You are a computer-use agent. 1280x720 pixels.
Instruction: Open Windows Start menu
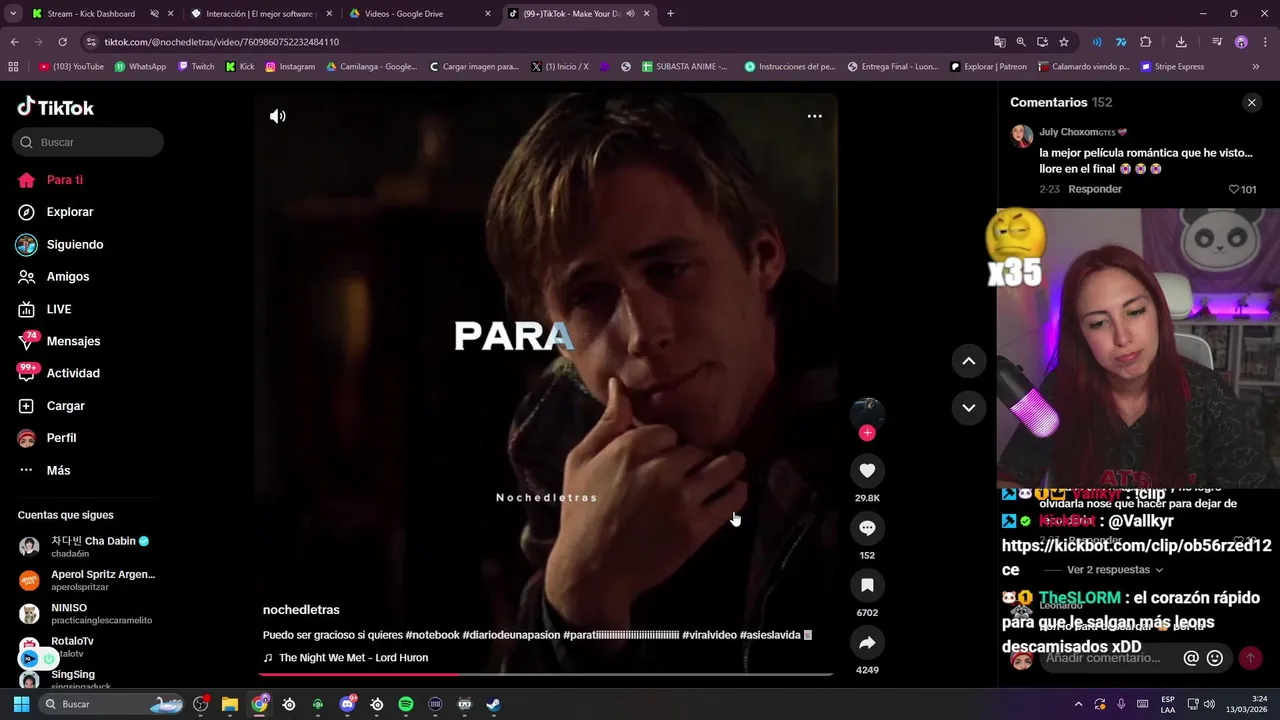[21, 704]
